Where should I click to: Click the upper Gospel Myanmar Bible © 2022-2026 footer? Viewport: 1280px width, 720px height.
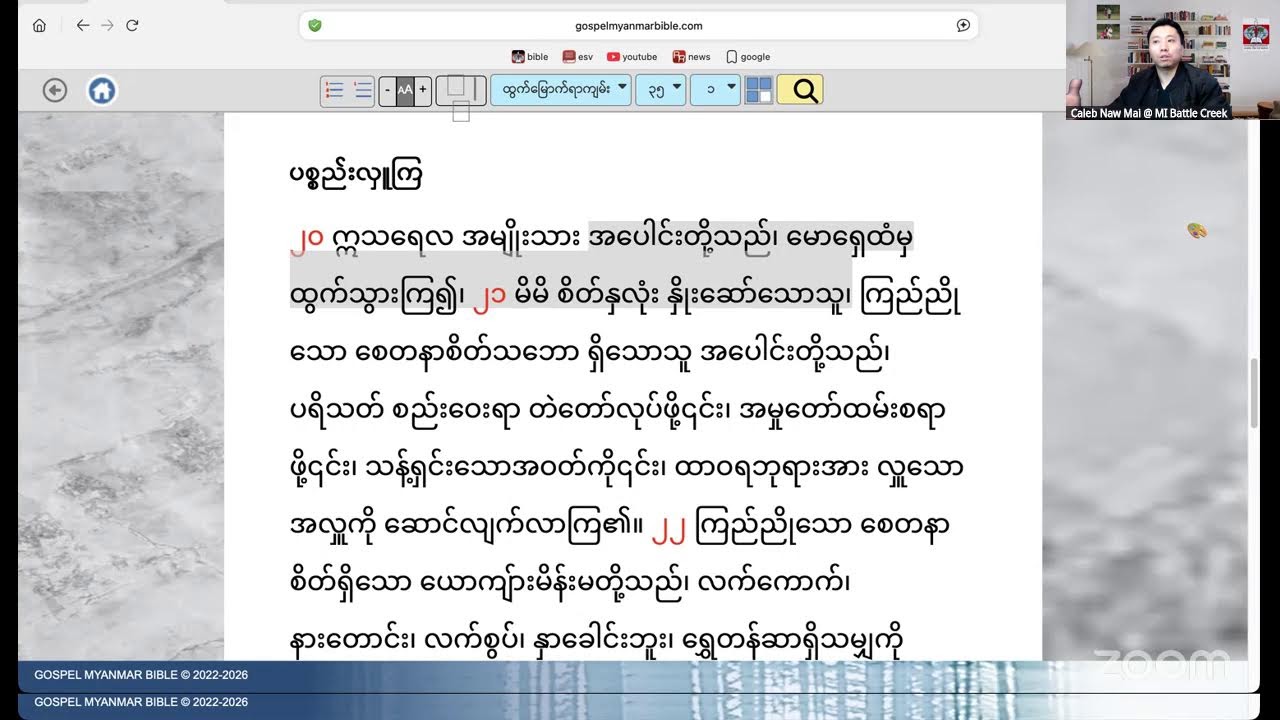tap(141, 675)
